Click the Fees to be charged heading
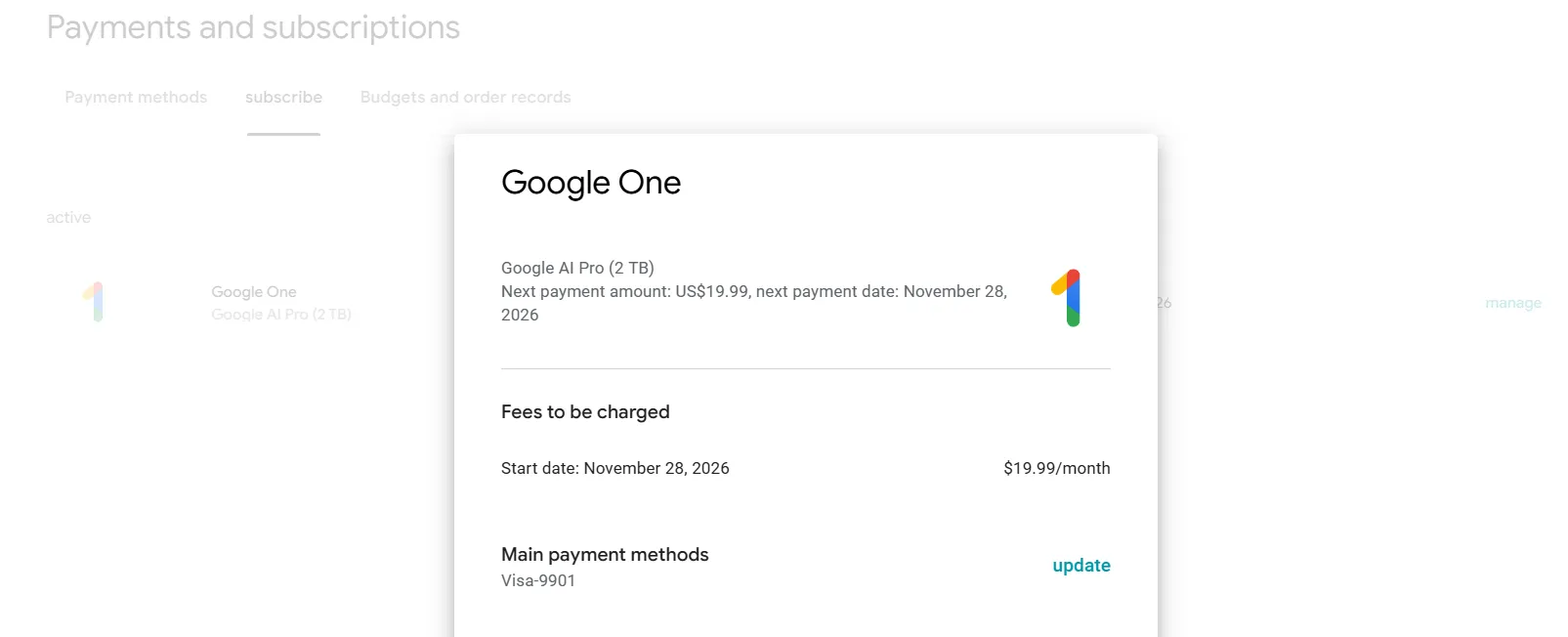This screenshot has width=1568, height=637. click(x=585, y=412)
